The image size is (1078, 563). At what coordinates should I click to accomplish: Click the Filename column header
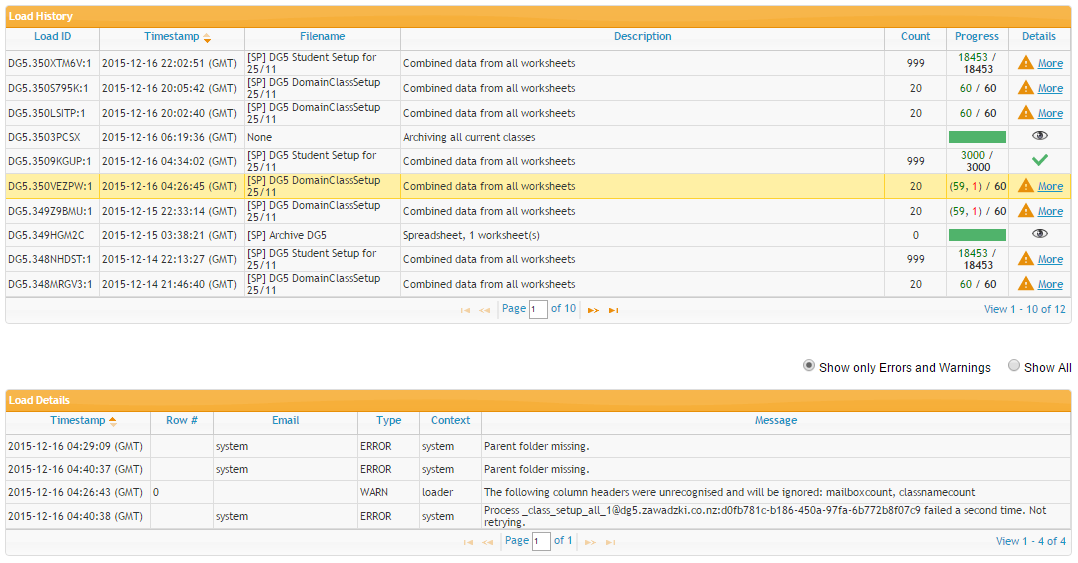(322, 37)
